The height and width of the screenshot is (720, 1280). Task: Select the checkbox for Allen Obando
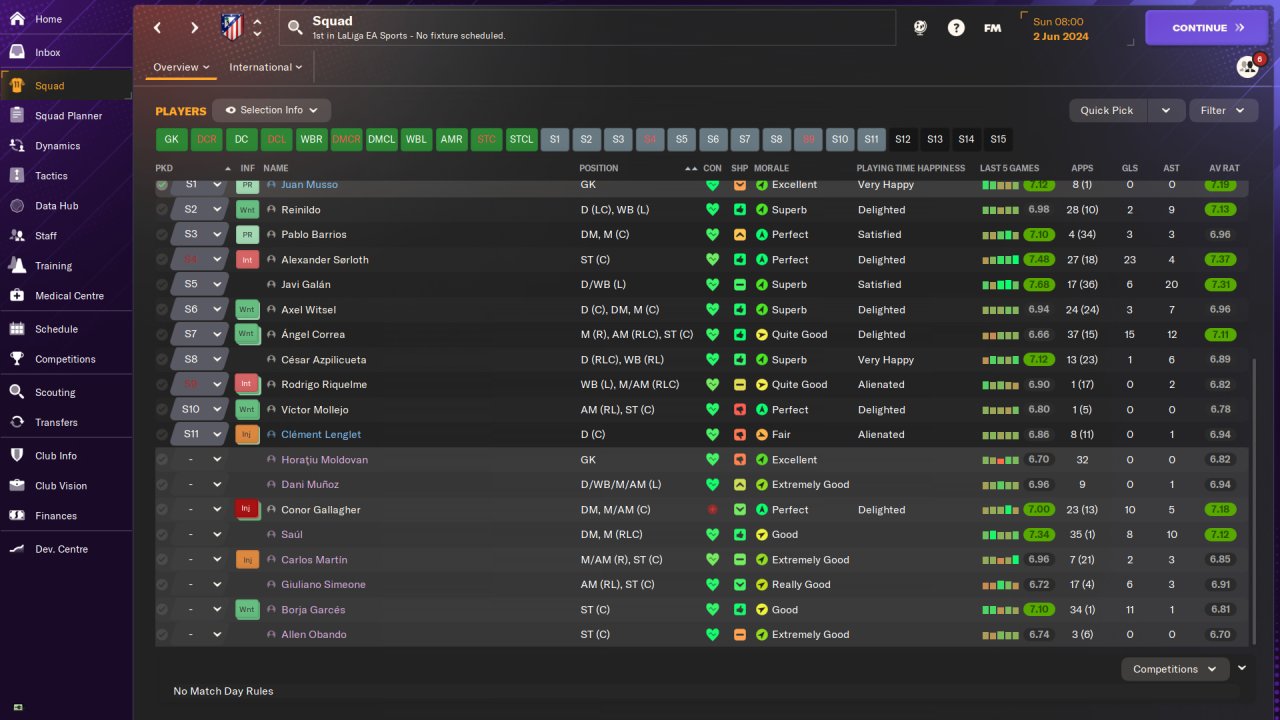click(x=162, y=635)
